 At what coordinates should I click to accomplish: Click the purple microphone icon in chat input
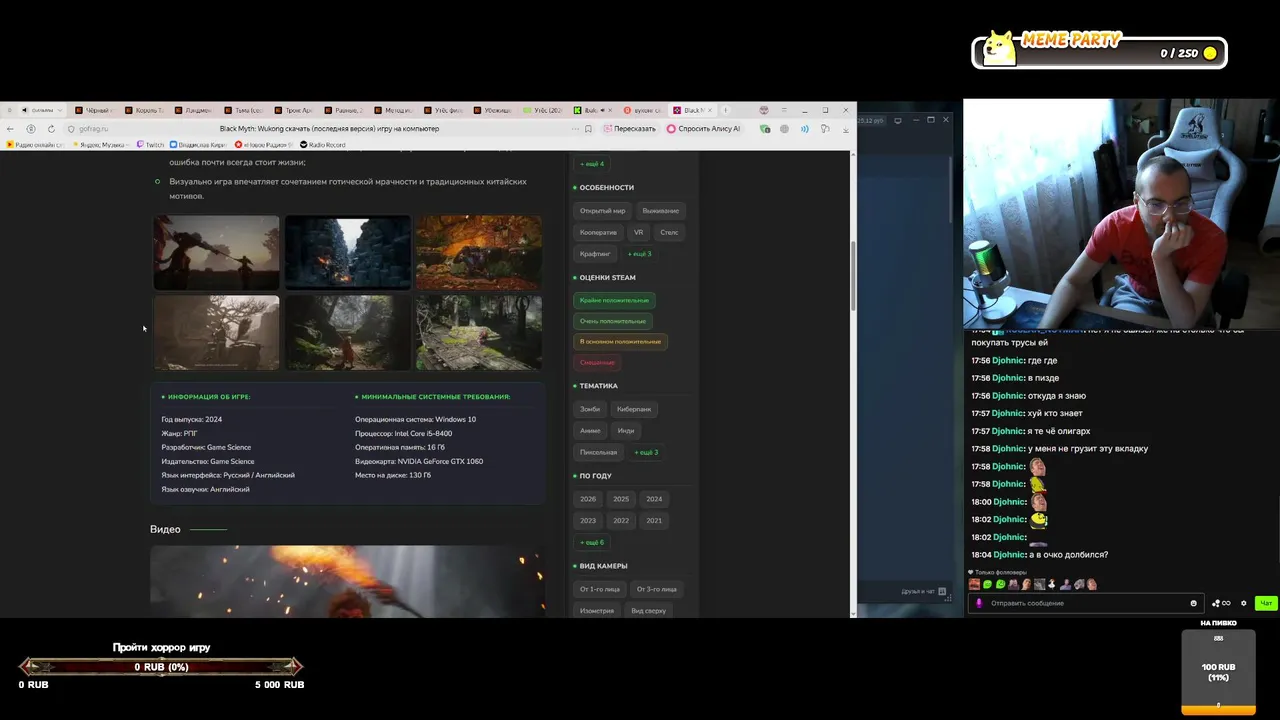[979, 603]
